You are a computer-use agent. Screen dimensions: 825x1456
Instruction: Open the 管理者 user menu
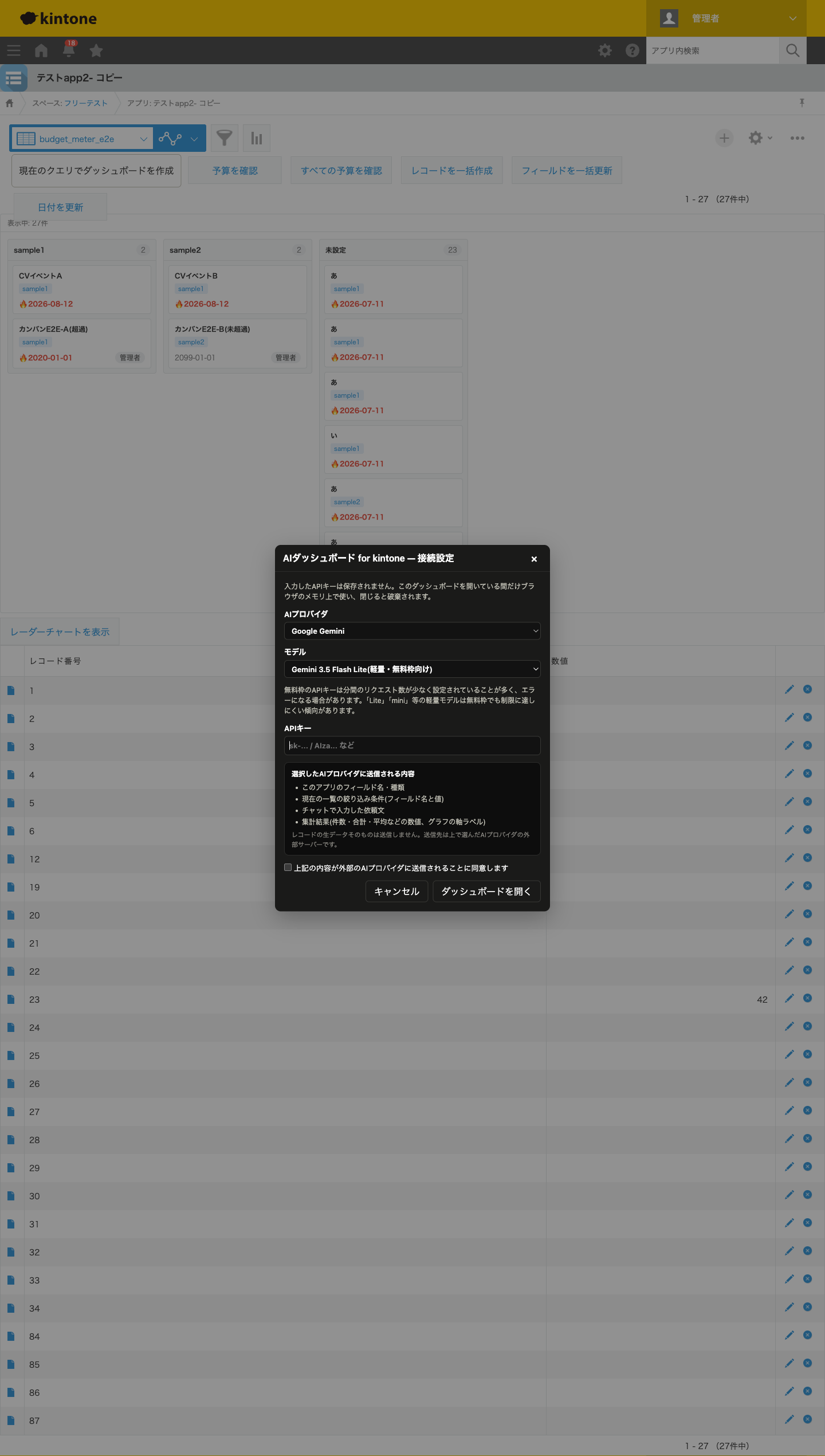726,18
